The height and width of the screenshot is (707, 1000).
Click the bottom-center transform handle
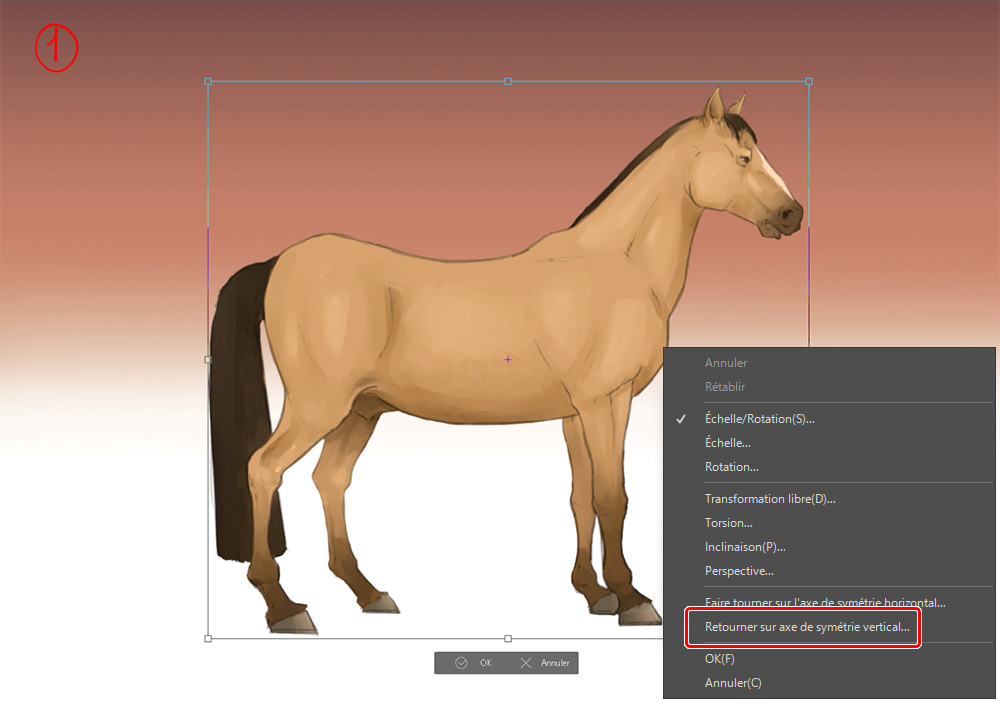point(508,637)
